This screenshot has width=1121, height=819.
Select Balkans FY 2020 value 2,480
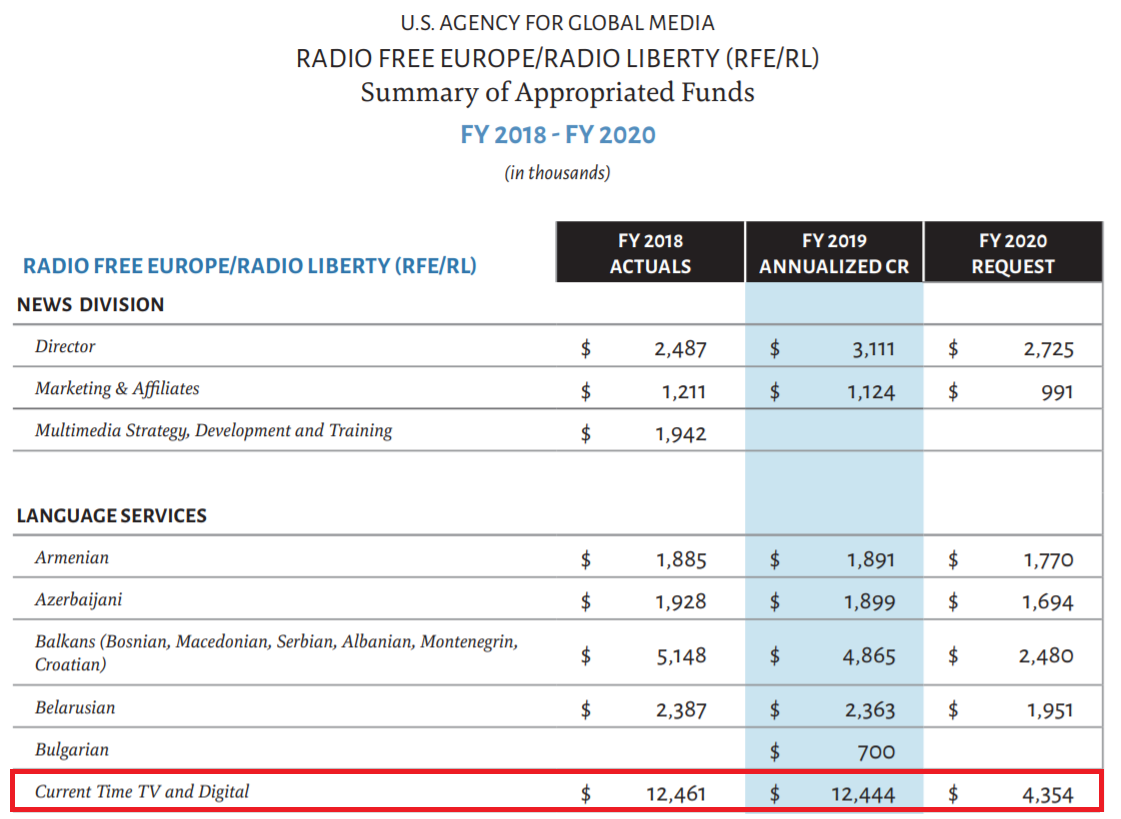(1046, 655)
